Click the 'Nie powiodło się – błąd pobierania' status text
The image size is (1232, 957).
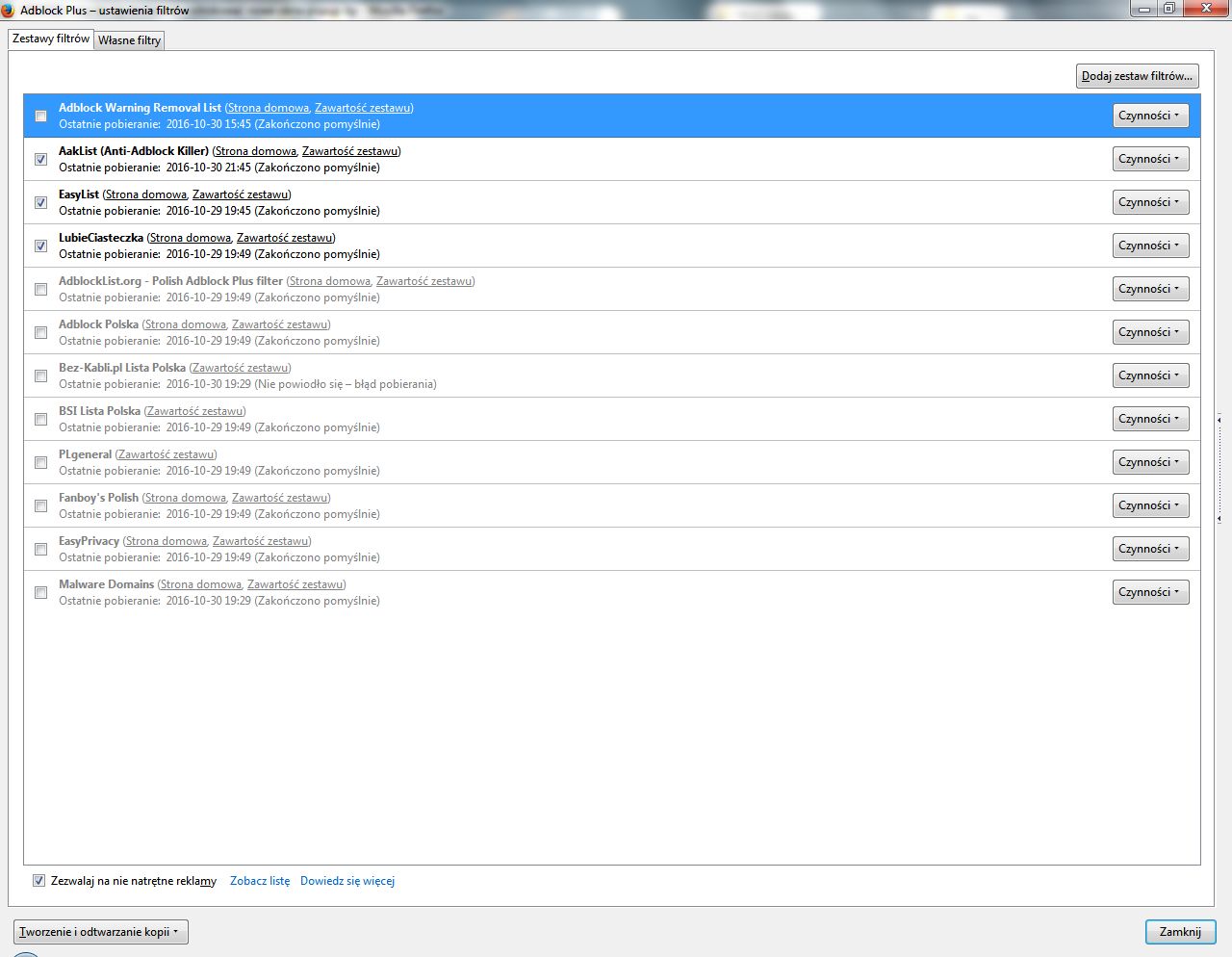point(346,384)
